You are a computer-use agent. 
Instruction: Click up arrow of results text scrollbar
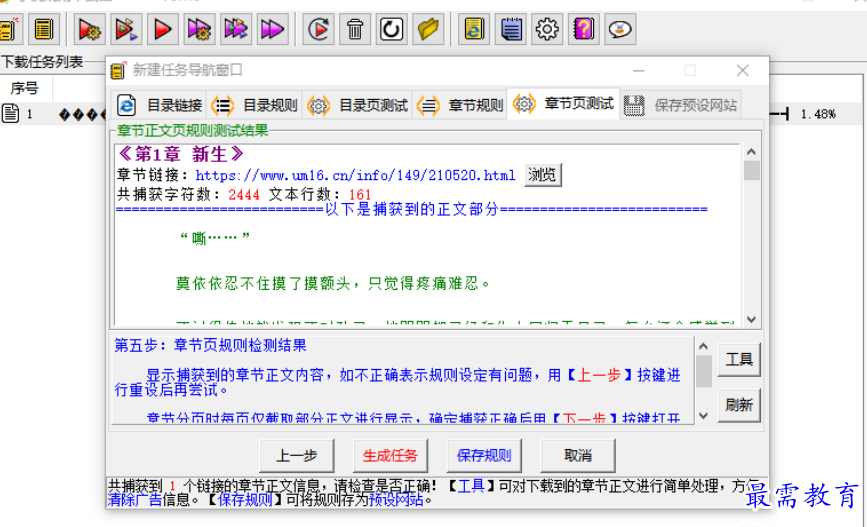(751, 152)
